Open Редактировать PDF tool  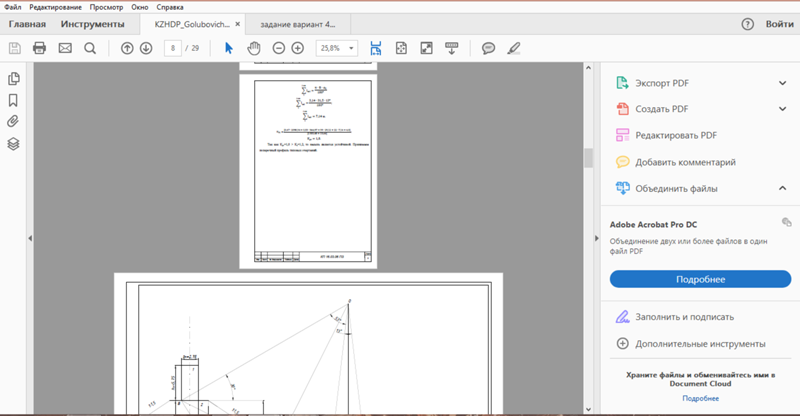(676, 135)
